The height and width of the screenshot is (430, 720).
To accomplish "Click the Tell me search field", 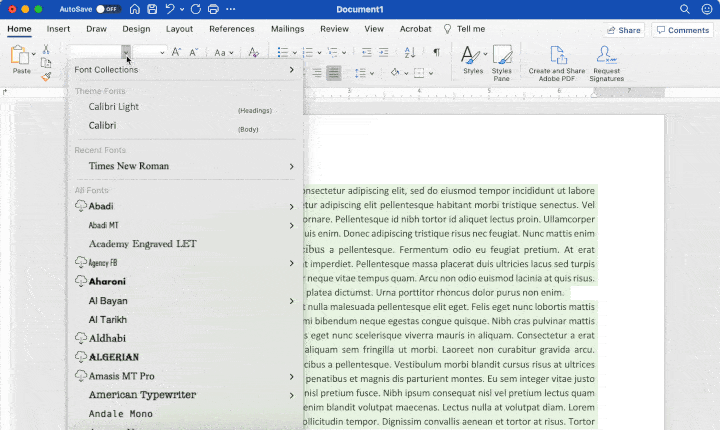I will coord(465,29).
